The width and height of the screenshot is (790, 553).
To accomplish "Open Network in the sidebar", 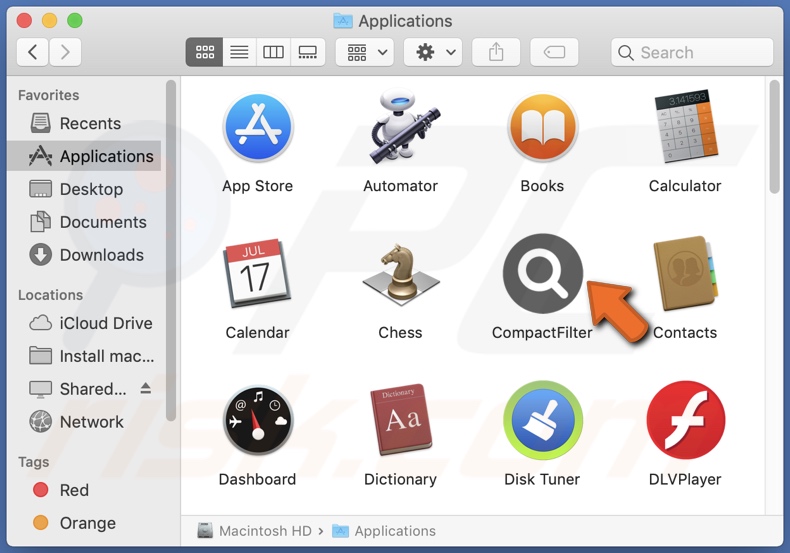I will tap(84, 422).
